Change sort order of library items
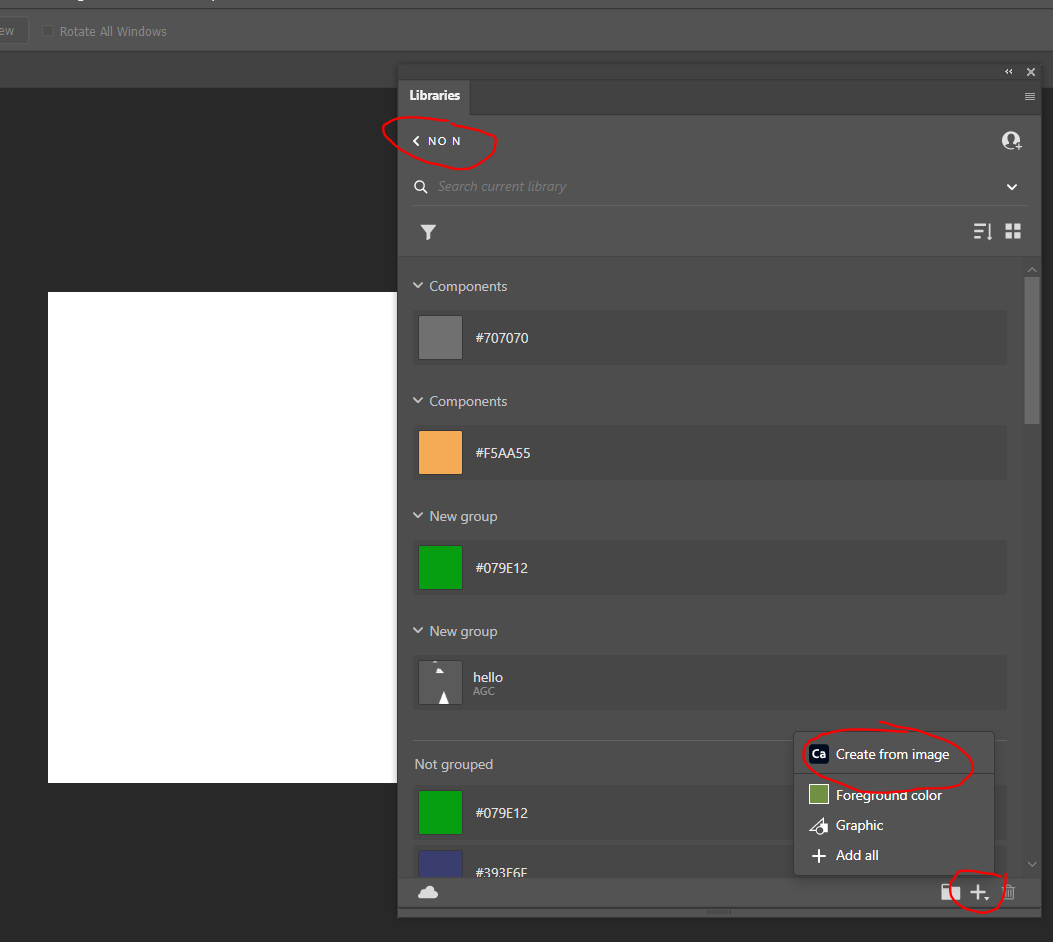The image size is (1053, 942). (981, 231)
